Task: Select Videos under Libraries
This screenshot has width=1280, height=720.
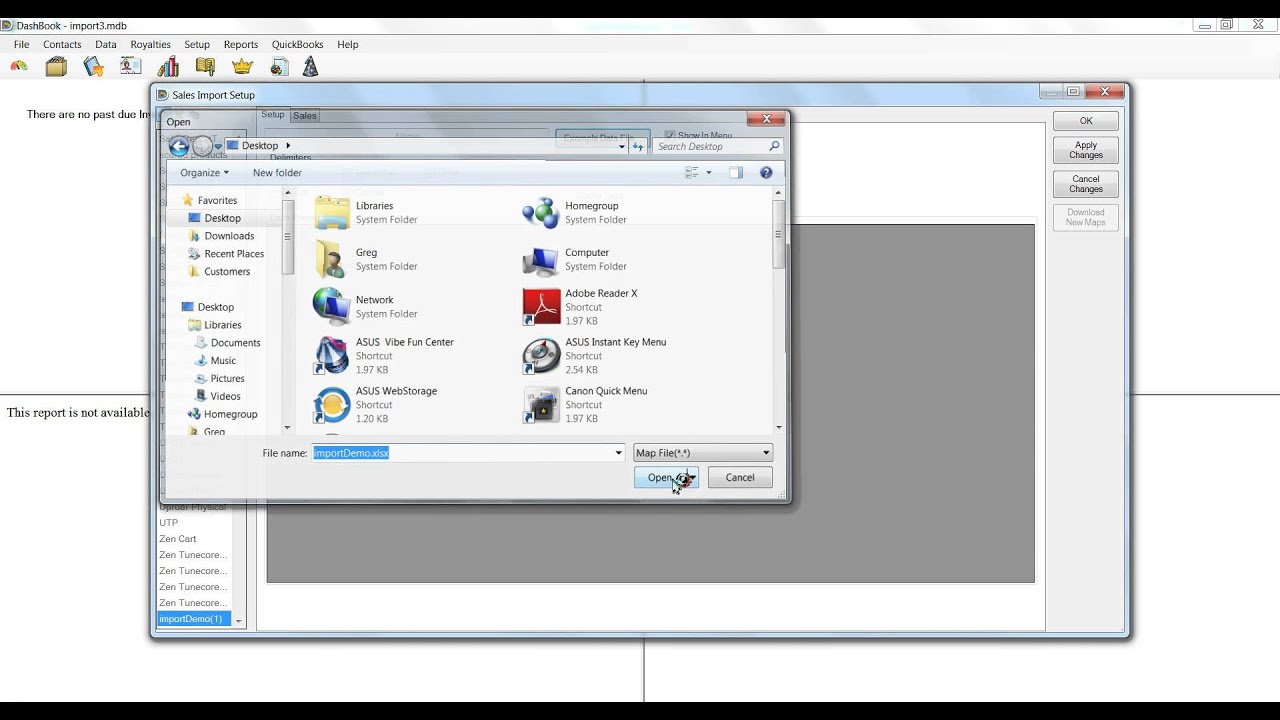Action: pos(225,397)
